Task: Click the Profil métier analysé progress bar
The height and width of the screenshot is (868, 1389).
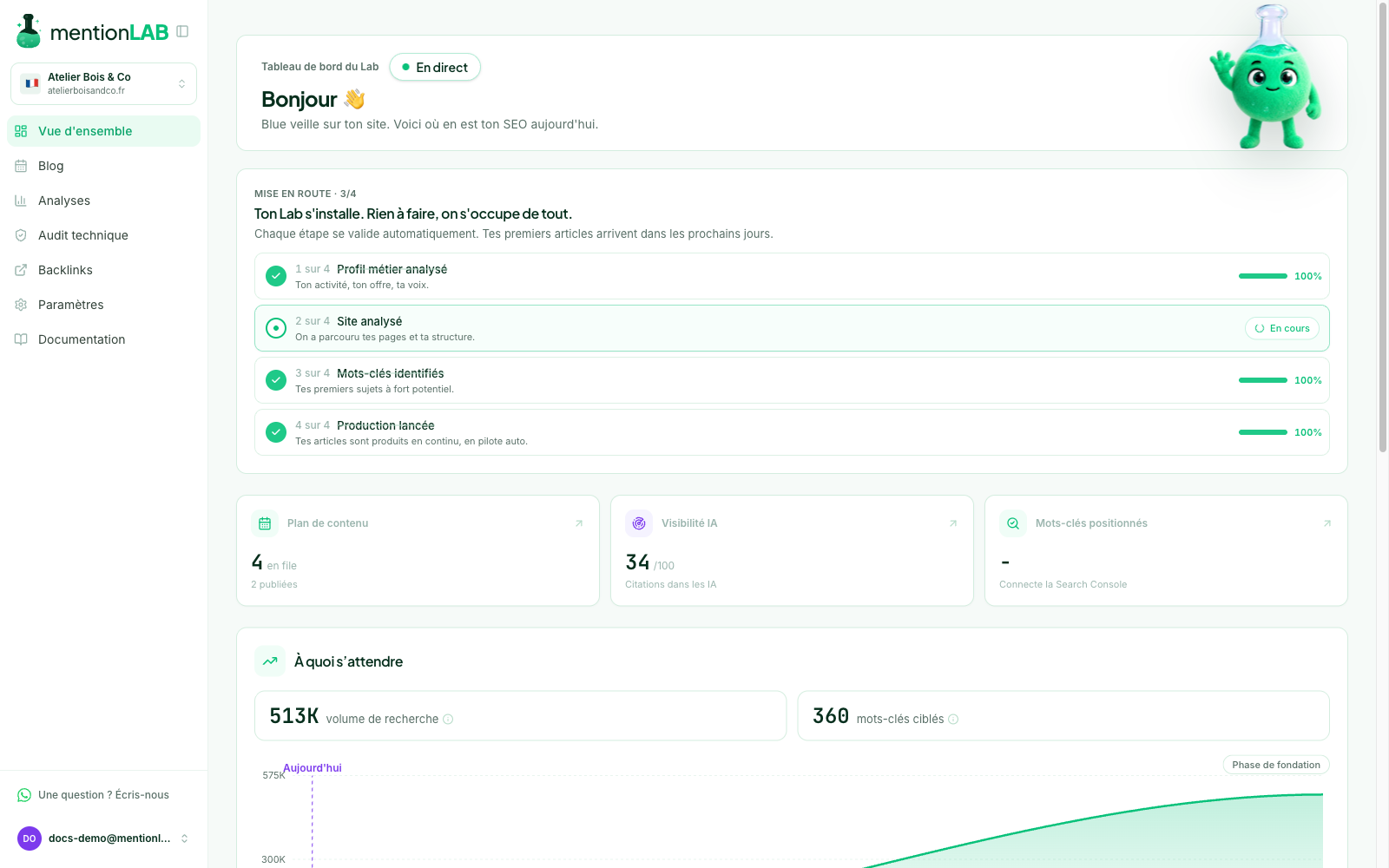Action: pyautogui.click(x=1263, y=276)
